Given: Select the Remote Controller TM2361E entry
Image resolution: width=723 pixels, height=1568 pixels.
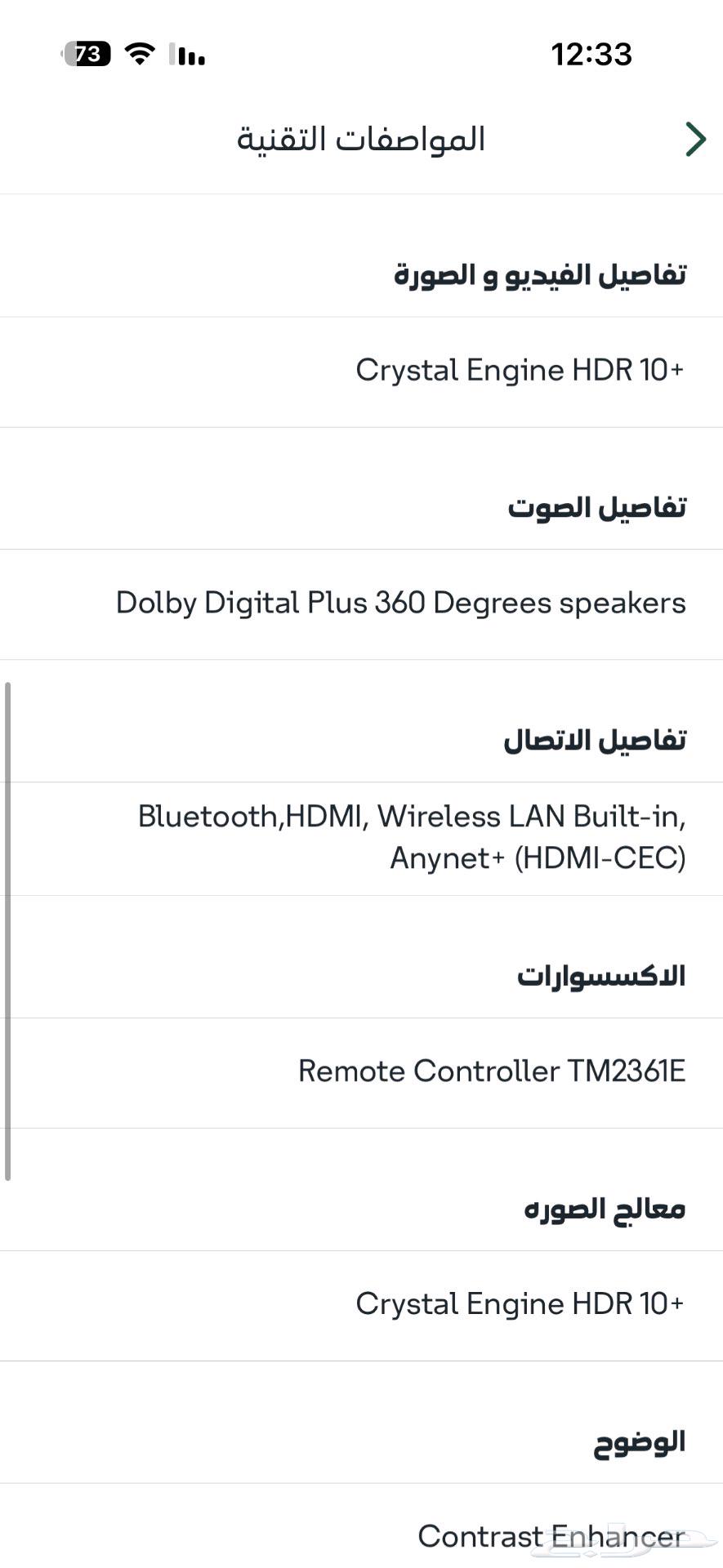Looking at the screenshot, I should (x=492, y=1071).
